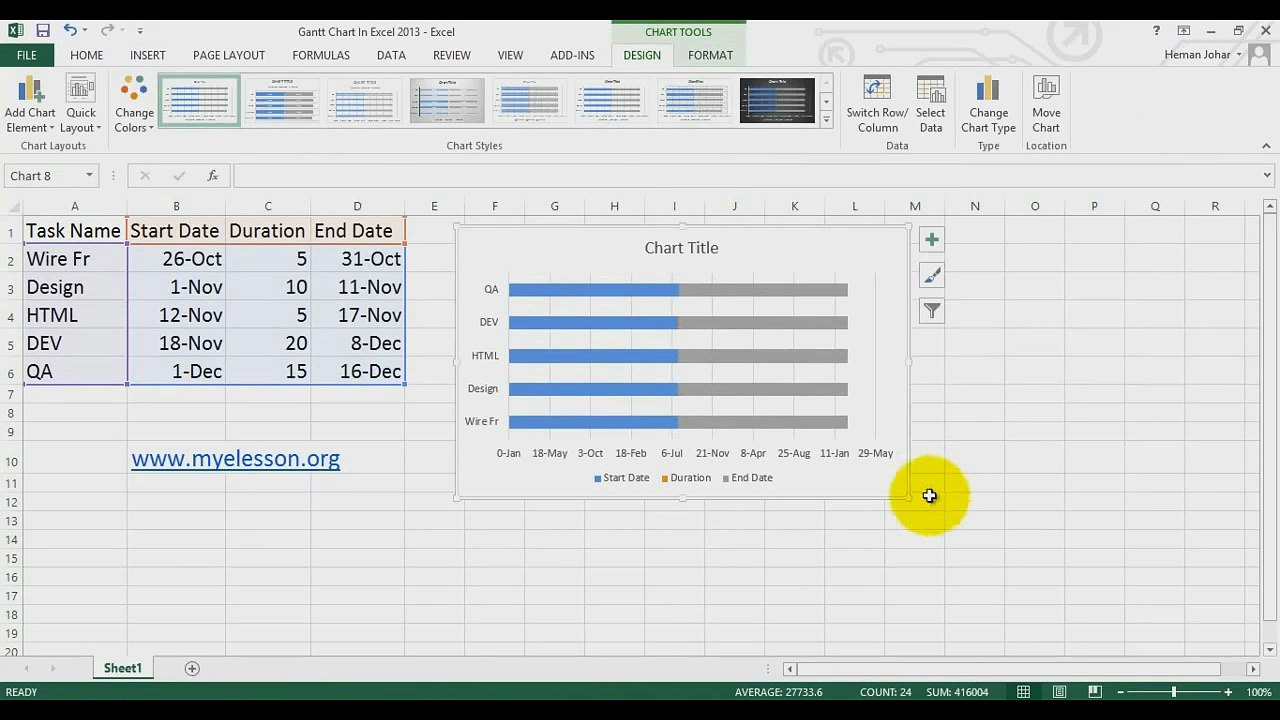Switch to Page Layout view in status bar
Image resolution: width=1280 pixels, height=720 pixels.
pyautogui.click(x=1059, y=692)
